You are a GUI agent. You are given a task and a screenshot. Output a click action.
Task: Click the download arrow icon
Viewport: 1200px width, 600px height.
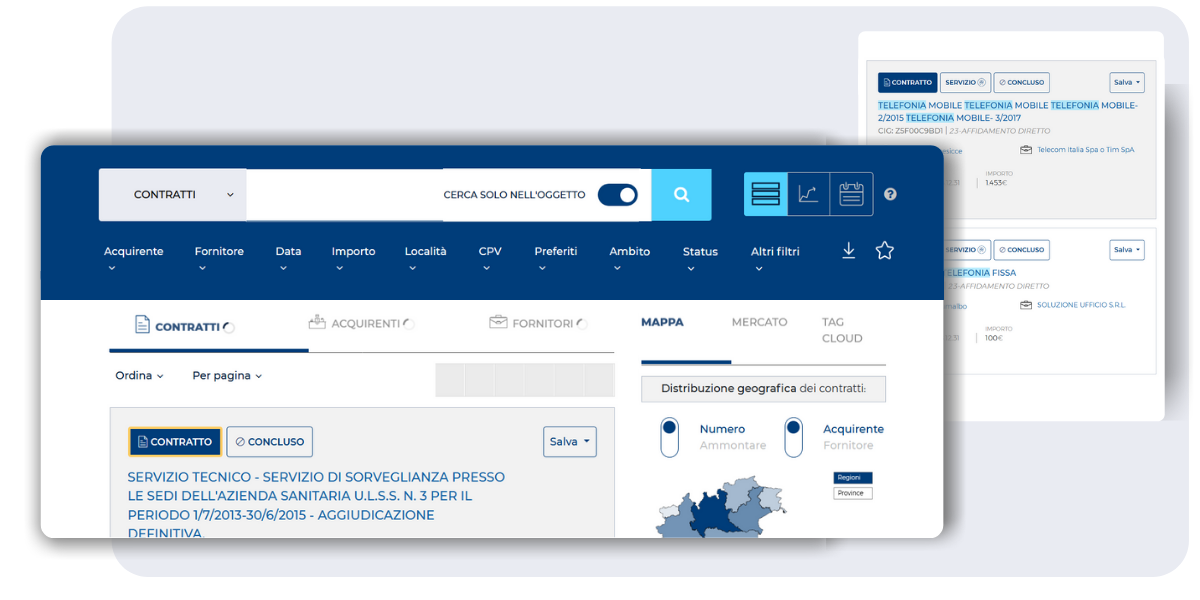click(848, 250)
